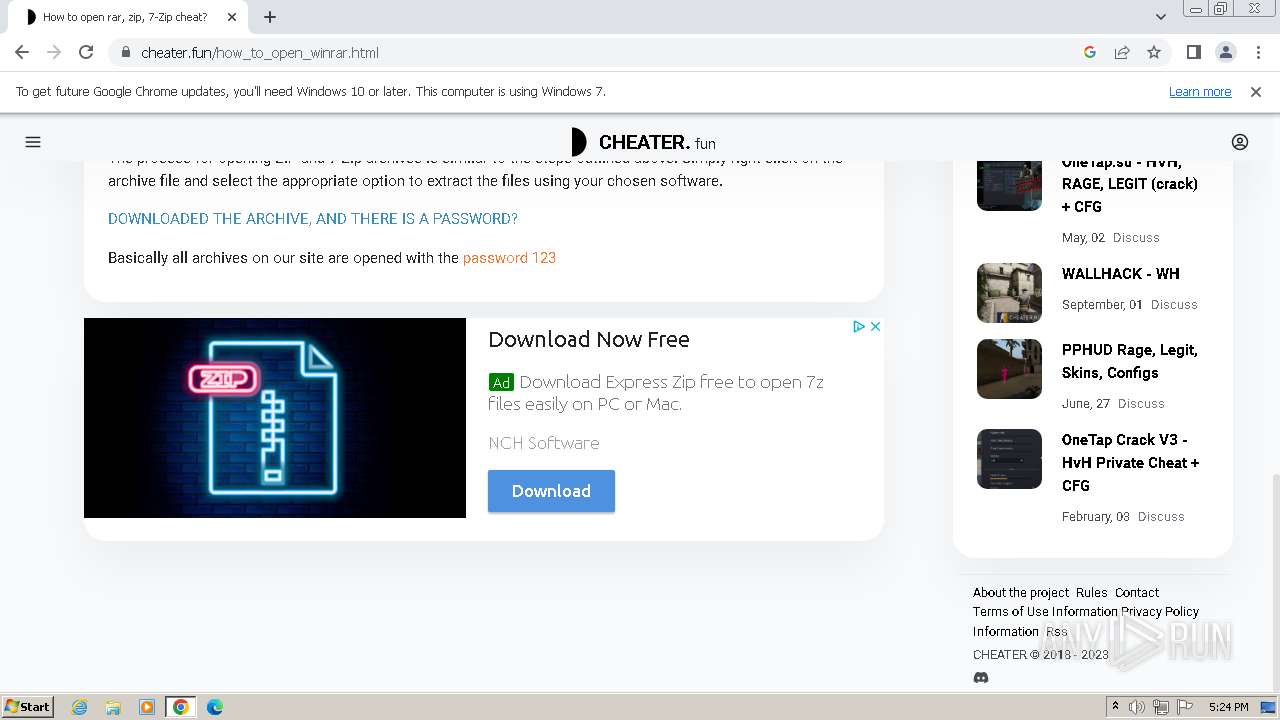
Task: Open Windows Media Player from the taskbar
Action: tap(147, 707)
